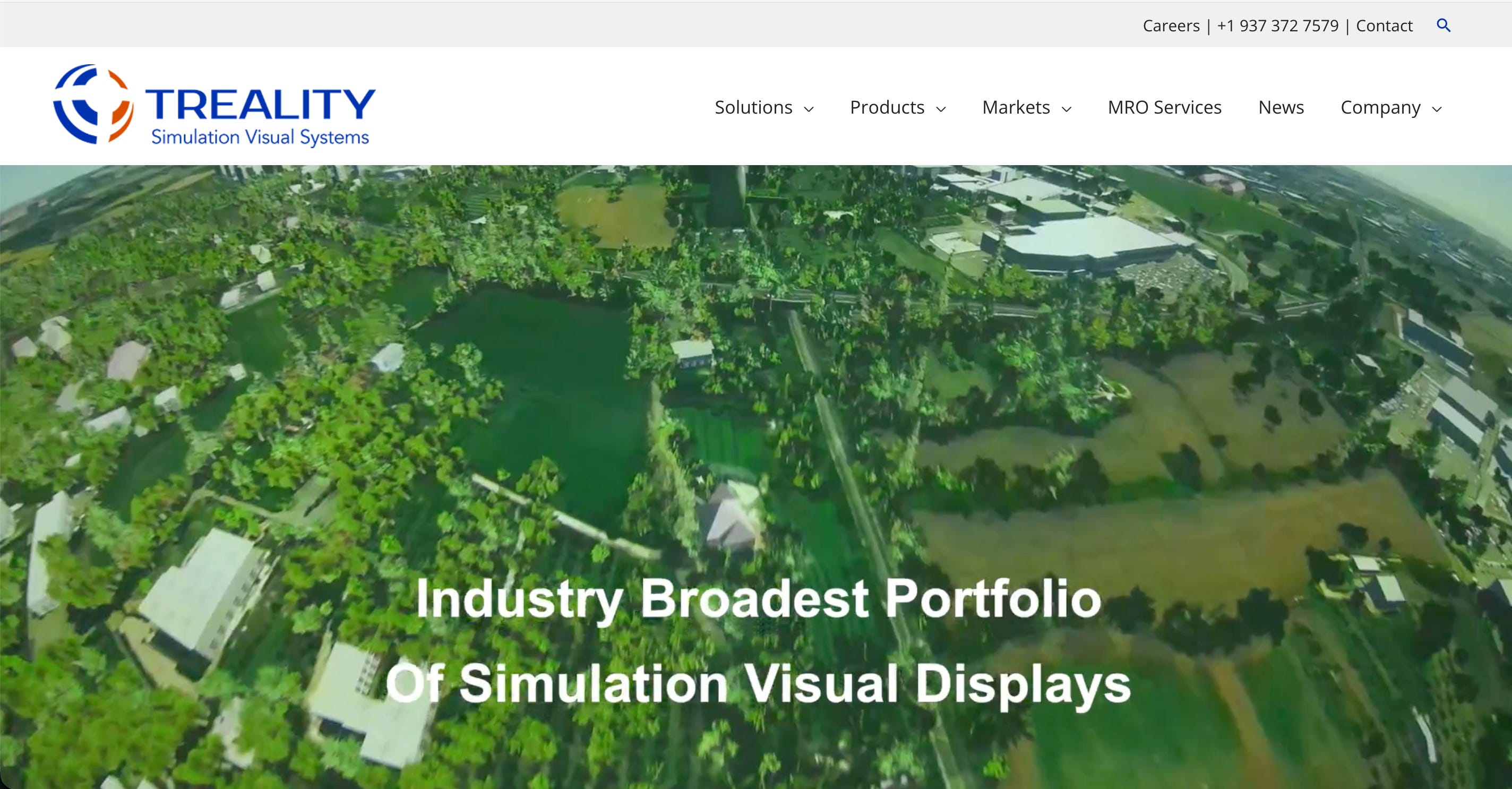1512x789 pixels.
Task: Go to MRO Services page
Action: (x=1164, y=107)
